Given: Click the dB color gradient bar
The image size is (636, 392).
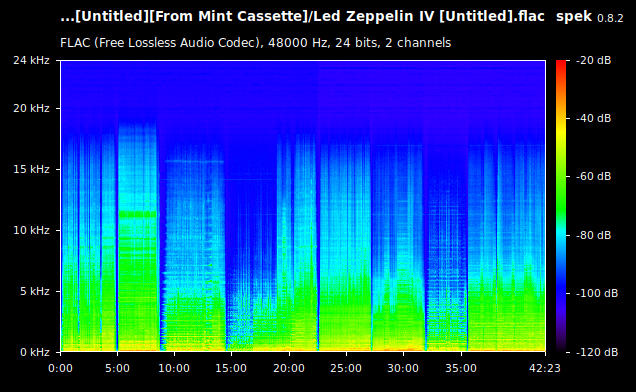Looking at the screenshot, I should click(x=561, y=206).
